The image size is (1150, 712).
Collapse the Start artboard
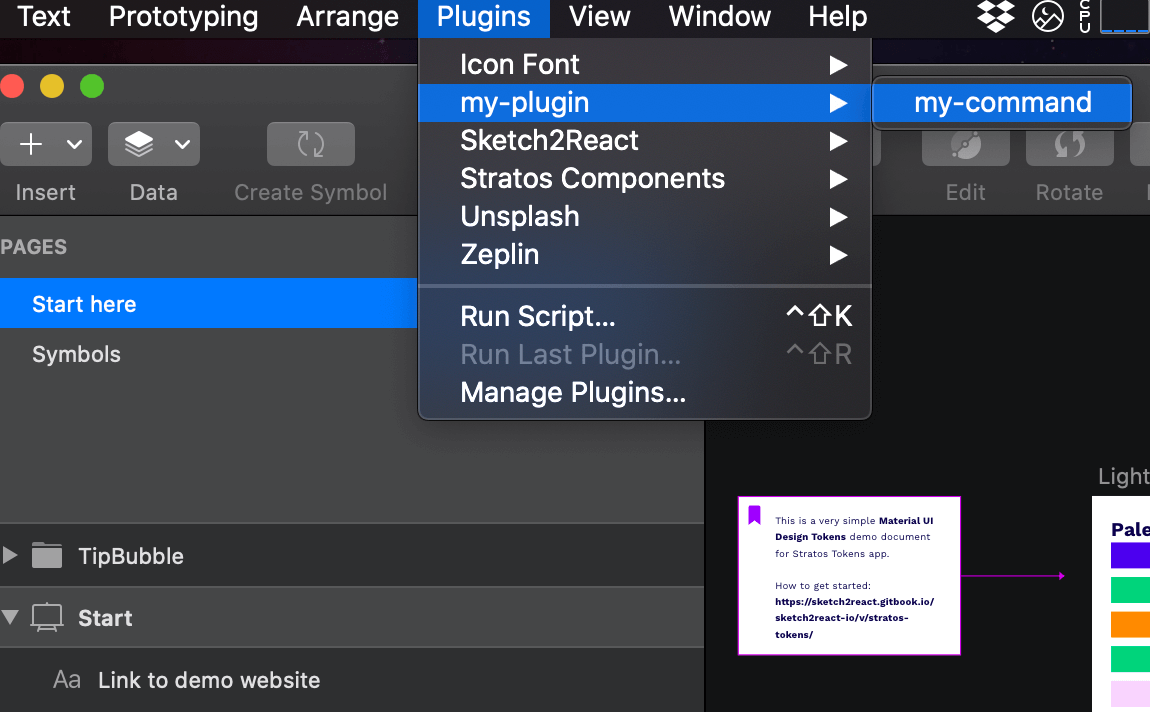[x=10, y=618]
